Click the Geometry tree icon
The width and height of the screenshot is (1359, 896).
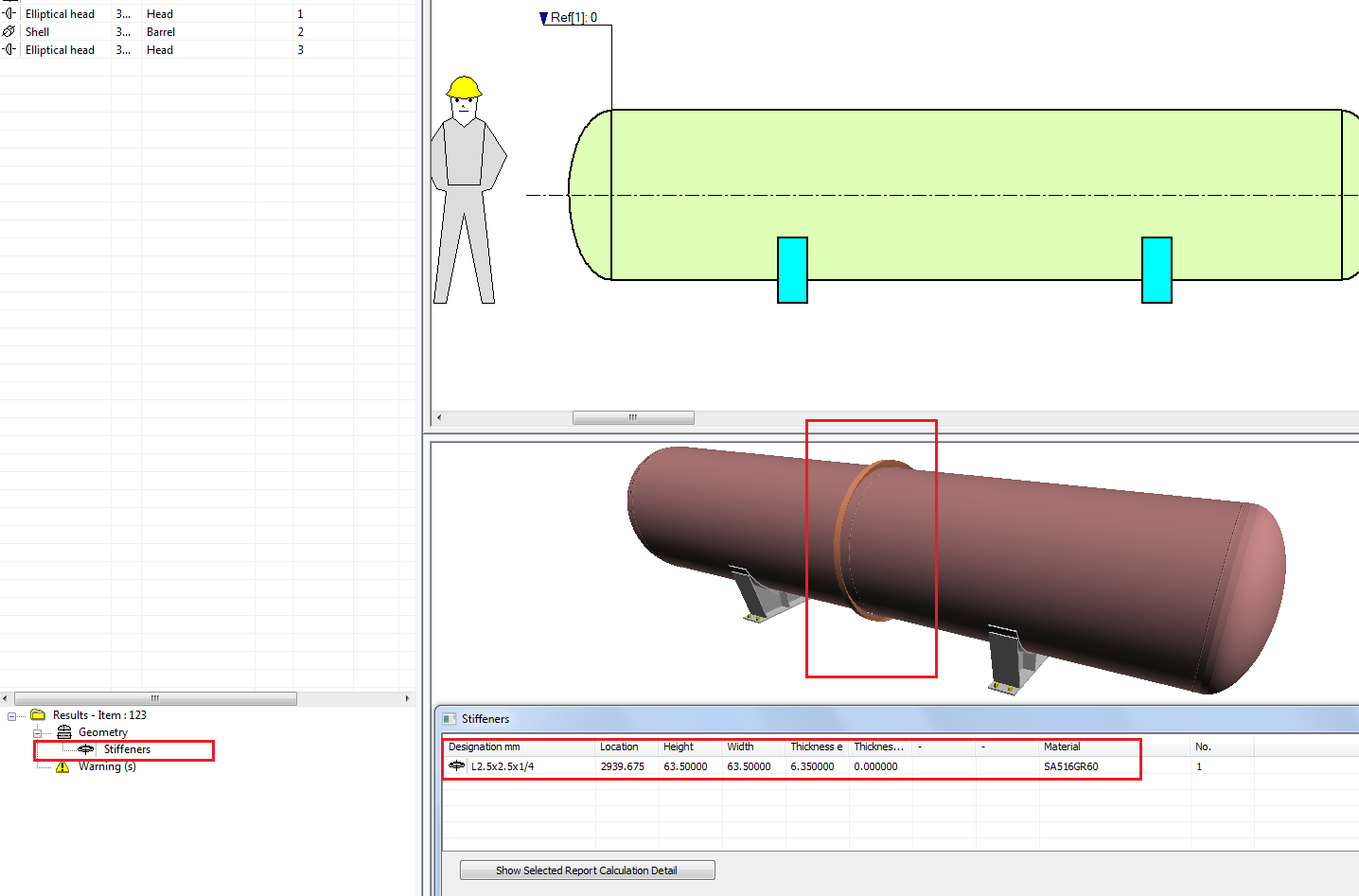64,732
